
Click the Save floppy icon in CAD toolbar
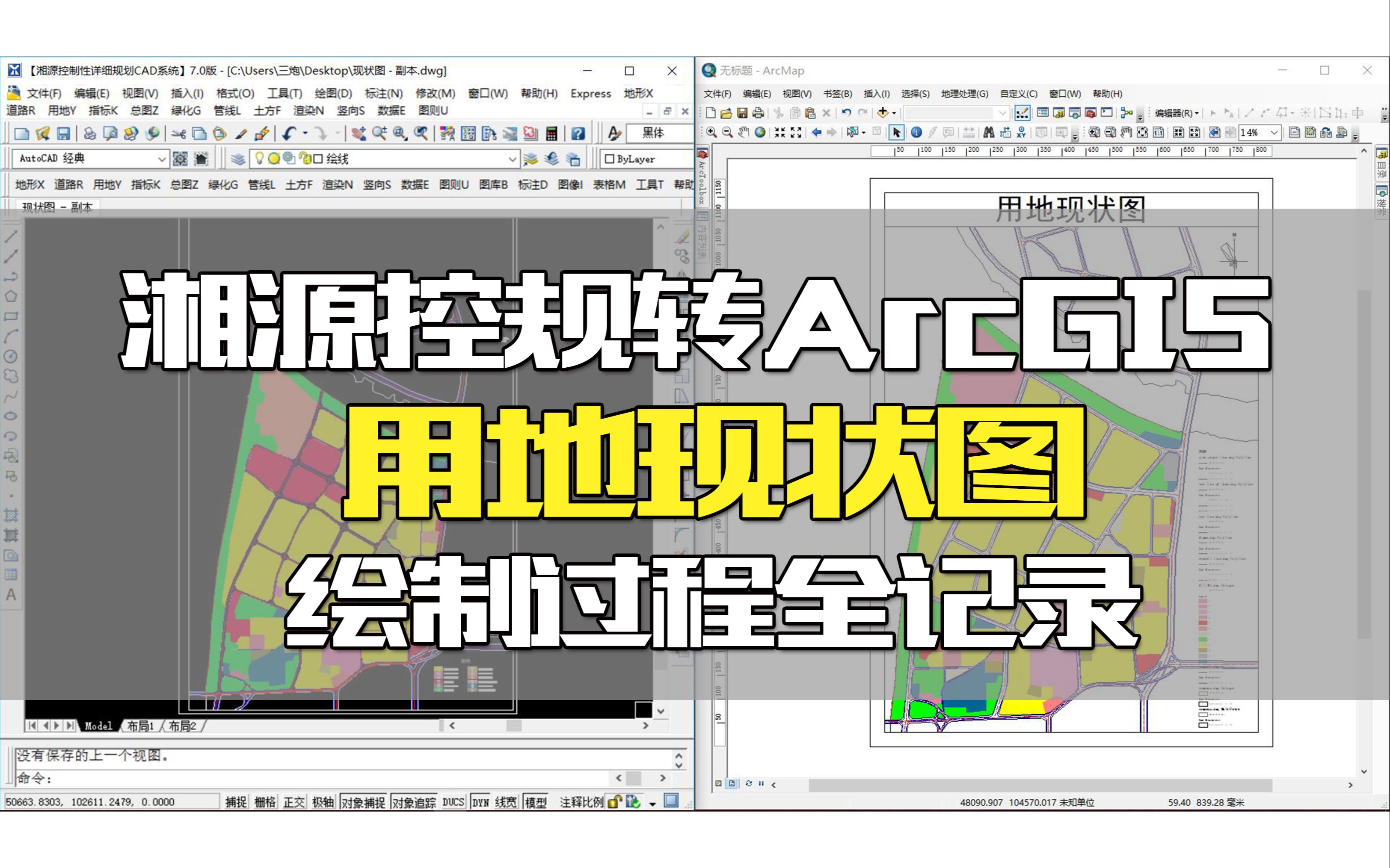(63, 134)
